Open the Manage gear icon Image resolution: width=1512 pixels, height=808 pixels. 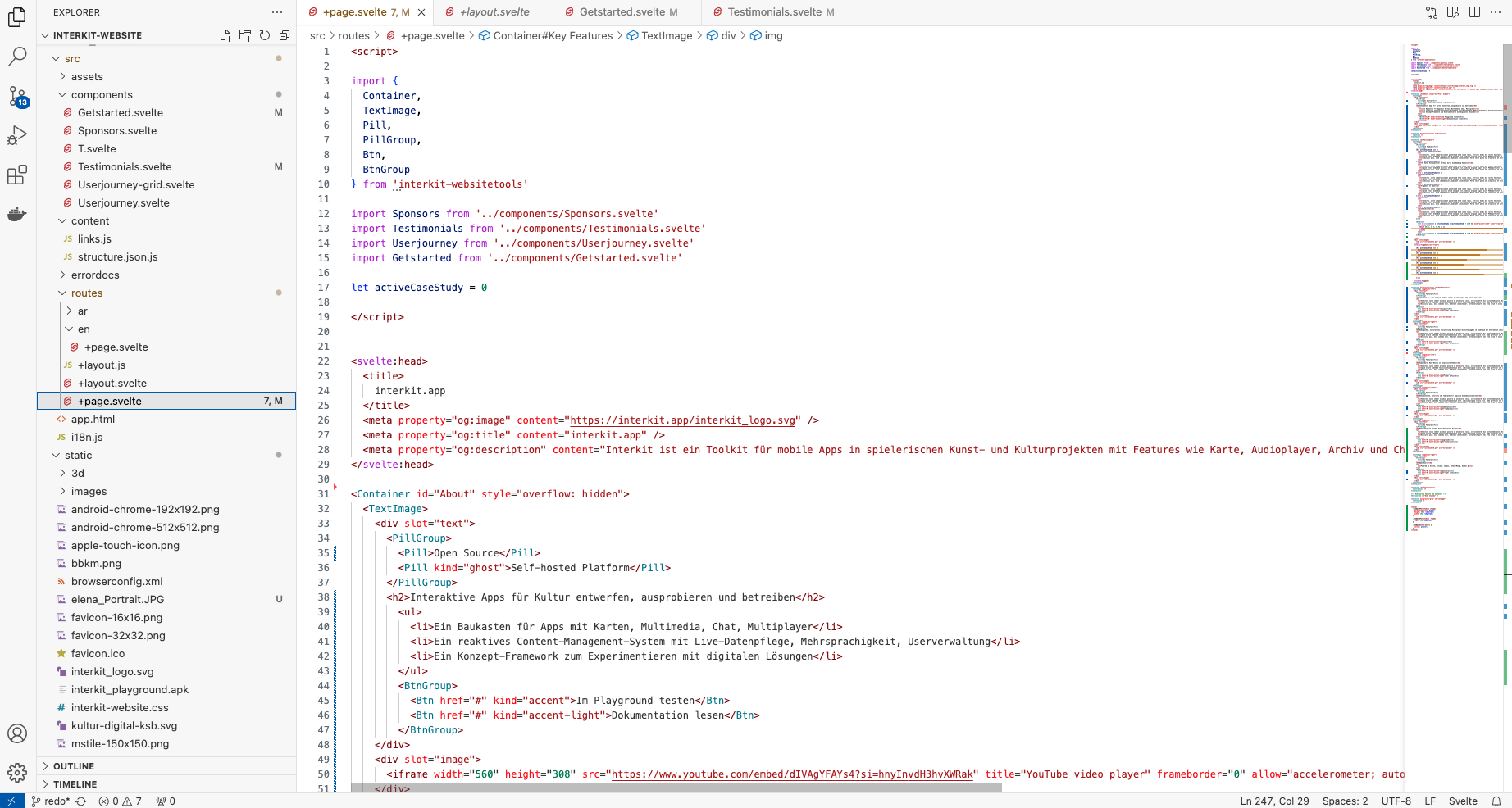pos(17,773)
